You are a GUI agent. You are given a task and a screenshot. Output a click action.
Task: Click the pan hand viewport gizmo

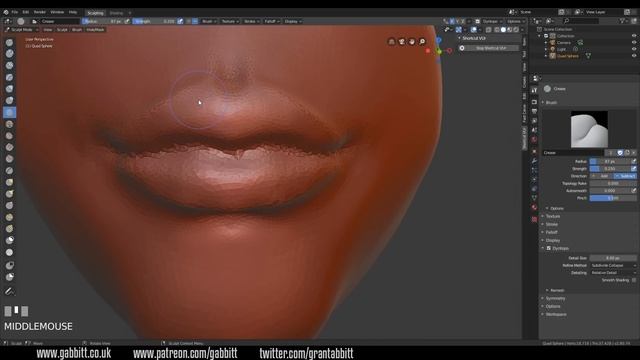[x=412, y=42]
